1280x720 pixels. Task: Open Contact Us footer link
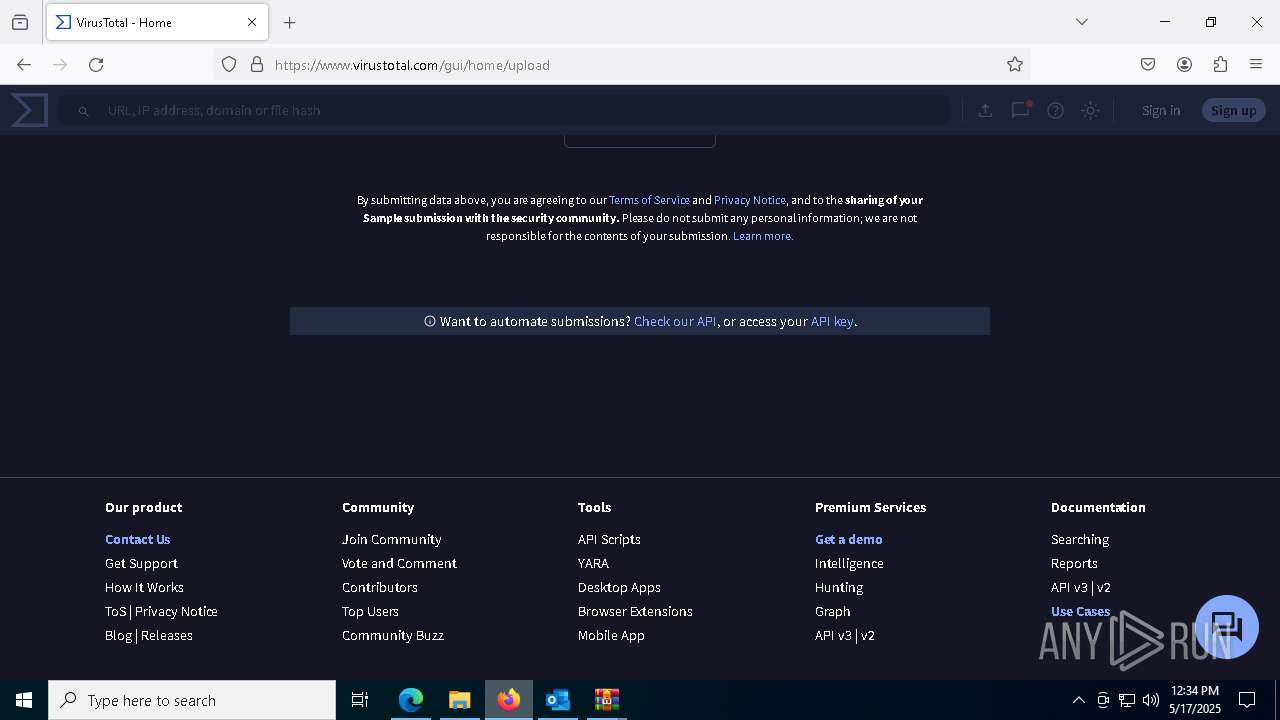[x=138, y=540]
